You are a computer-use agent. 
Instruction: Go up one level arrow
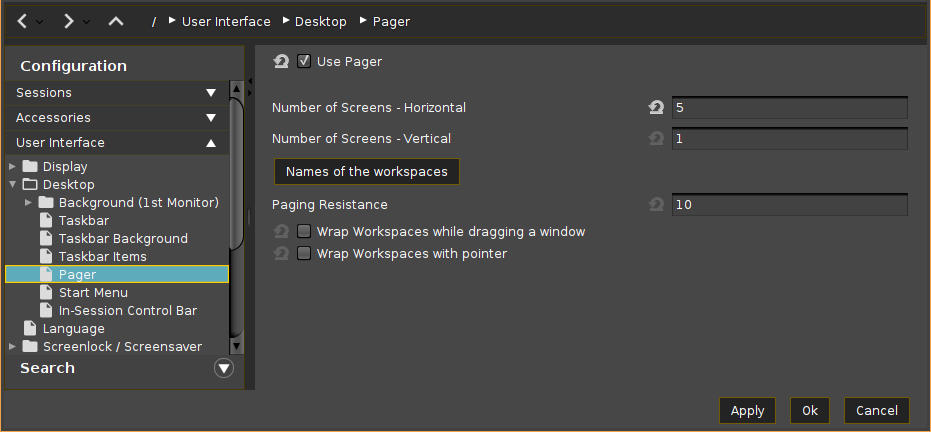click(116, 21)
